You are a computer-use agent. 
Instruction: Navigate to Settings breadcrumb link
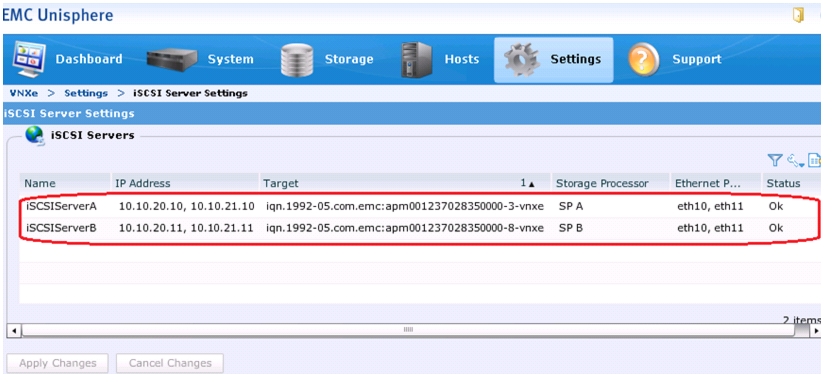[86, 93]
